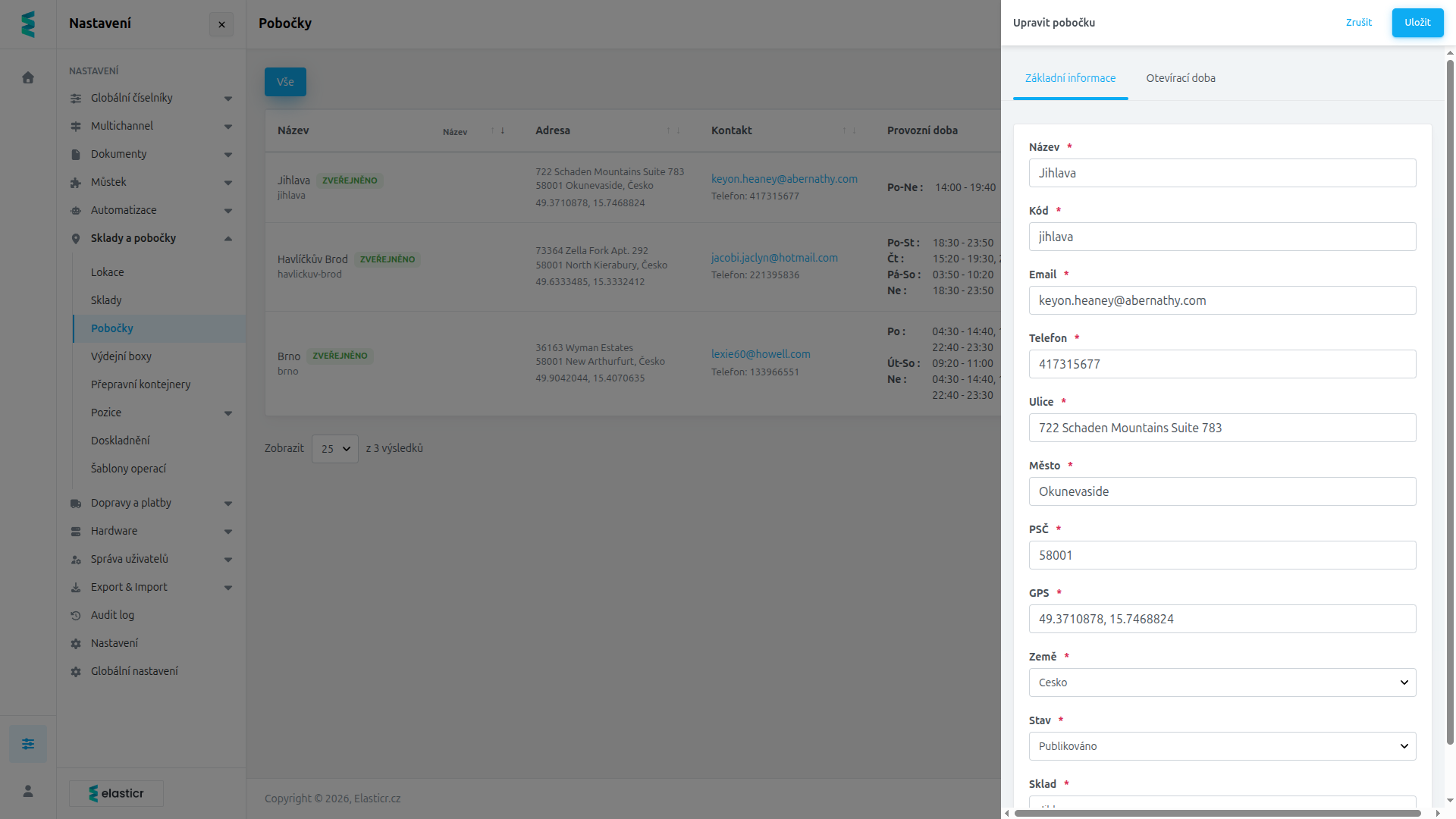Image resolution: width=1456 pixels, height=819 pixels.
Task: Click the Globální nastavení gear item
Action: point(134,671)
